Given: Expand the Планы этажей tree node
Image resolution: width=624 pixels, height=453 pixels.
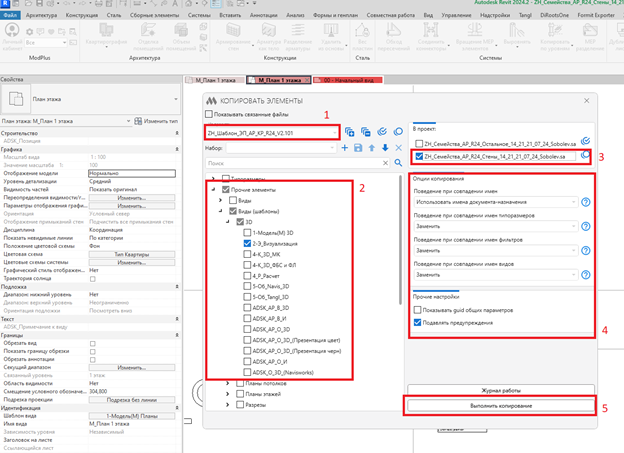Looking at the screenshot, I should (228, 394).
